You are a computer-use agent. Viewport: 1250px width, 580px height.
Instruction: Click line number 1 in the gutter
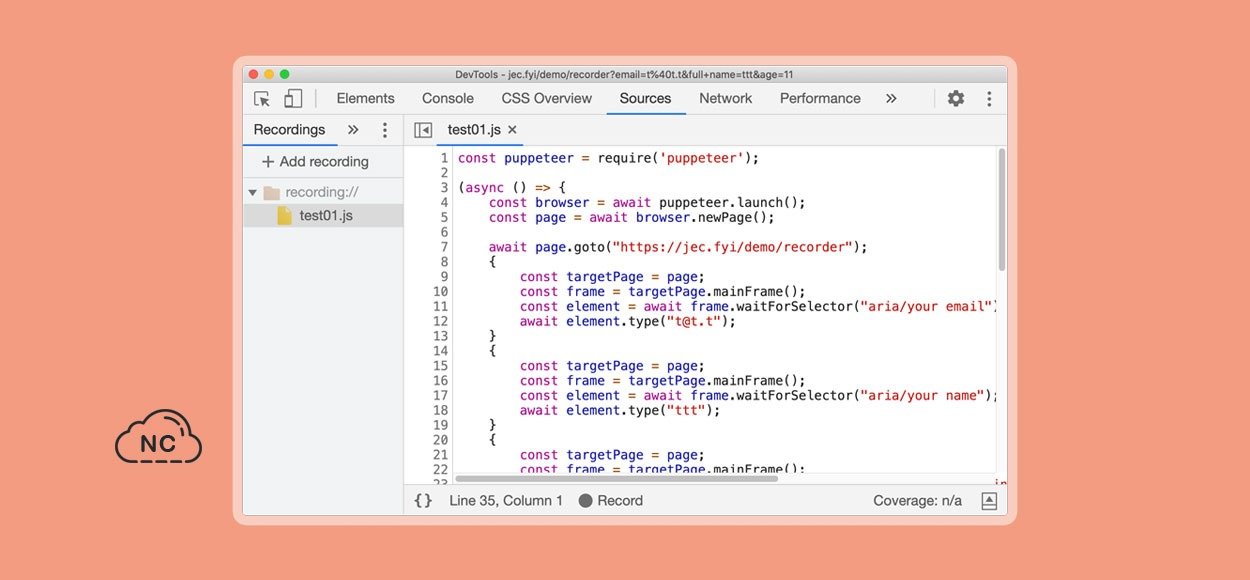pyautogui.click(x=444, y=158)
